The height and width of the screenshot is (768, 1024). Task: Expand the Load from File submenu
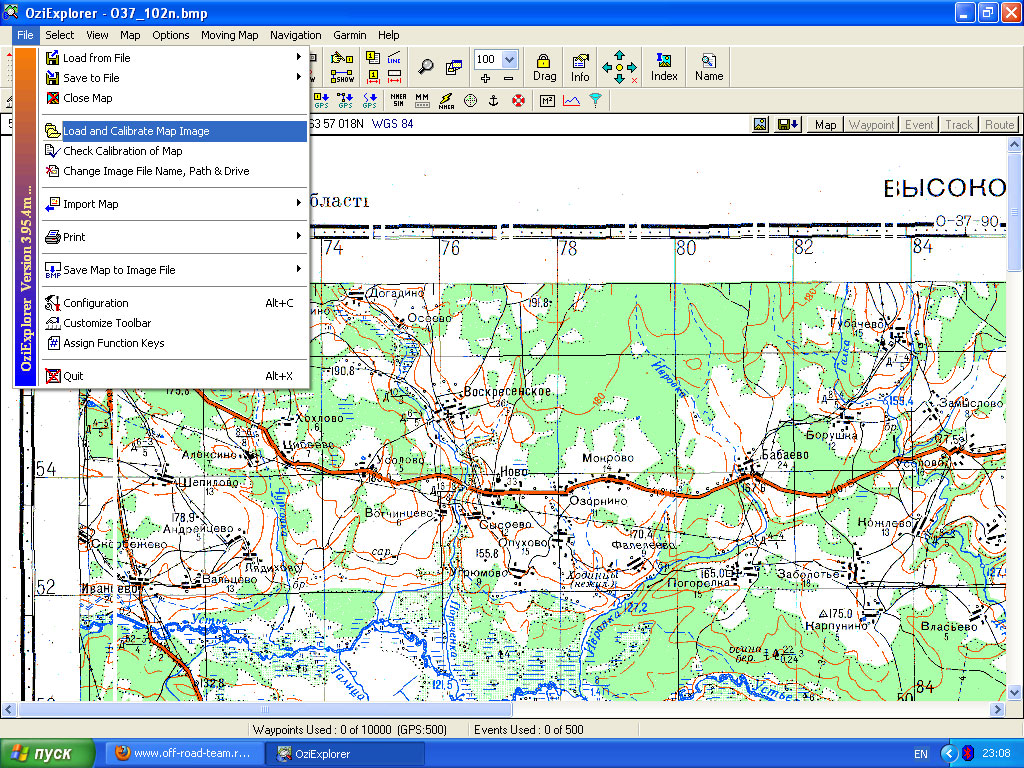(x=174, y=57)
